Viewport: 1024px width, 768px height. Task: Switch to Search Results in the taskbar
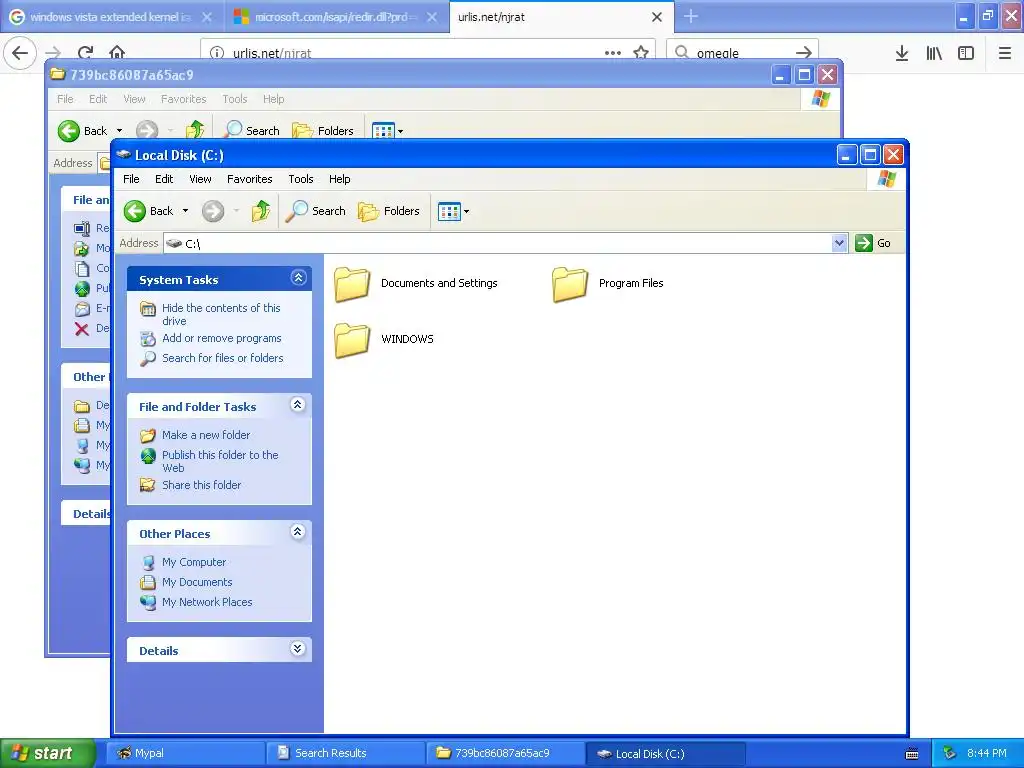point(345,754)
